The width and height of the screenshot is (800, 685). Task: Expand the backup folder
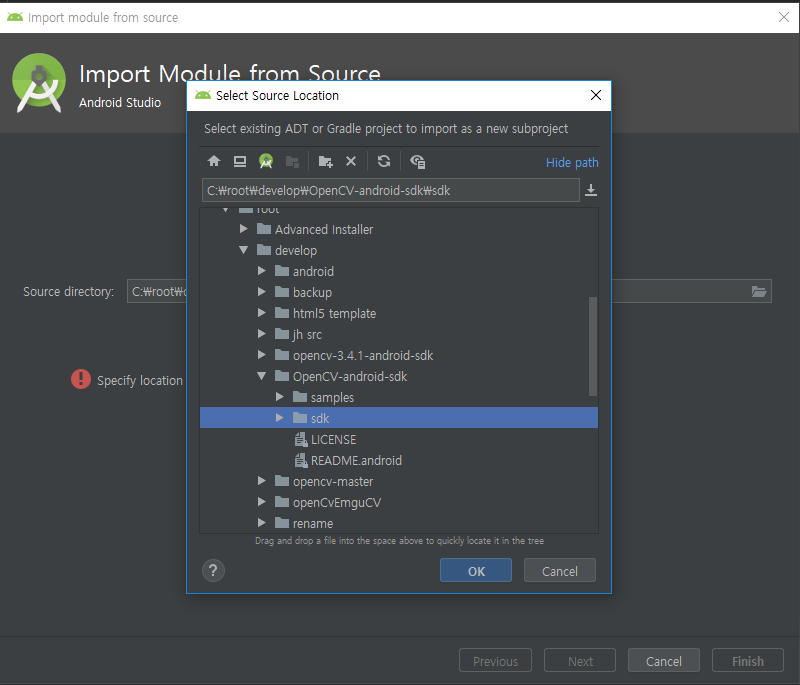[x=262, y=292]
